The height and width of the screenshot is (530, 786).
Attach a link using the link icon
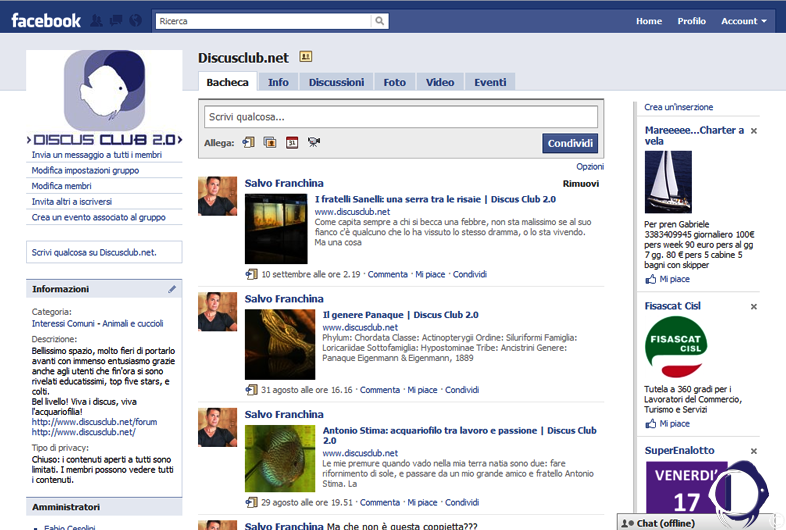(x=249, y=142)
